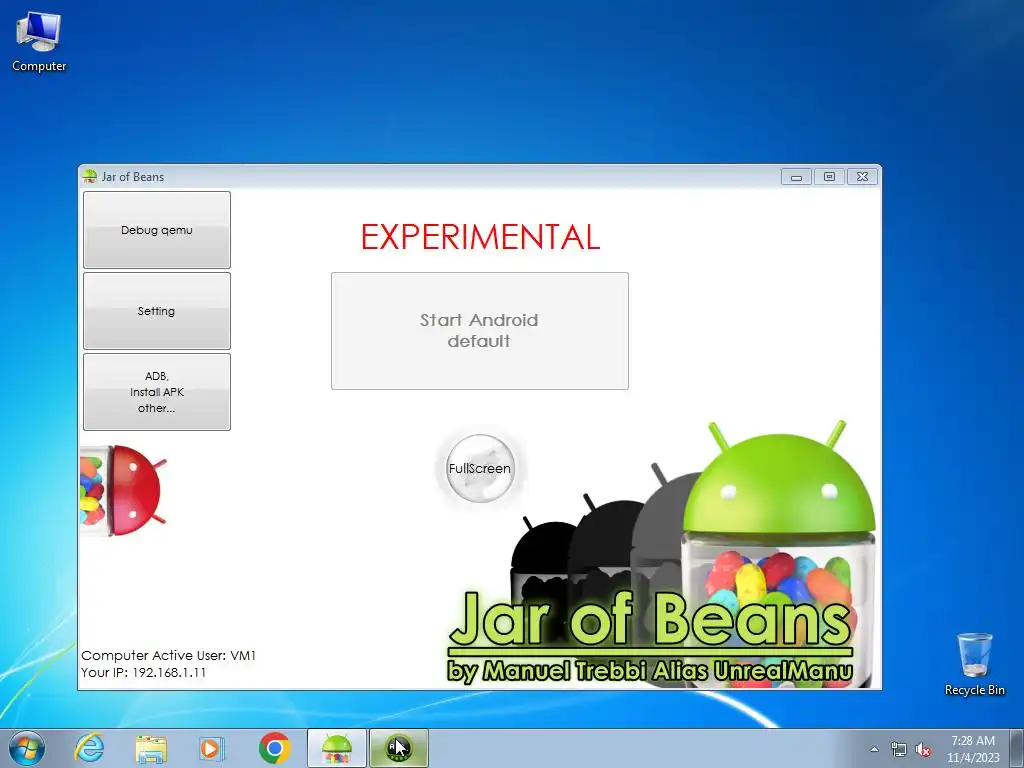Open the Windows Start menu

tap(27, 748)
